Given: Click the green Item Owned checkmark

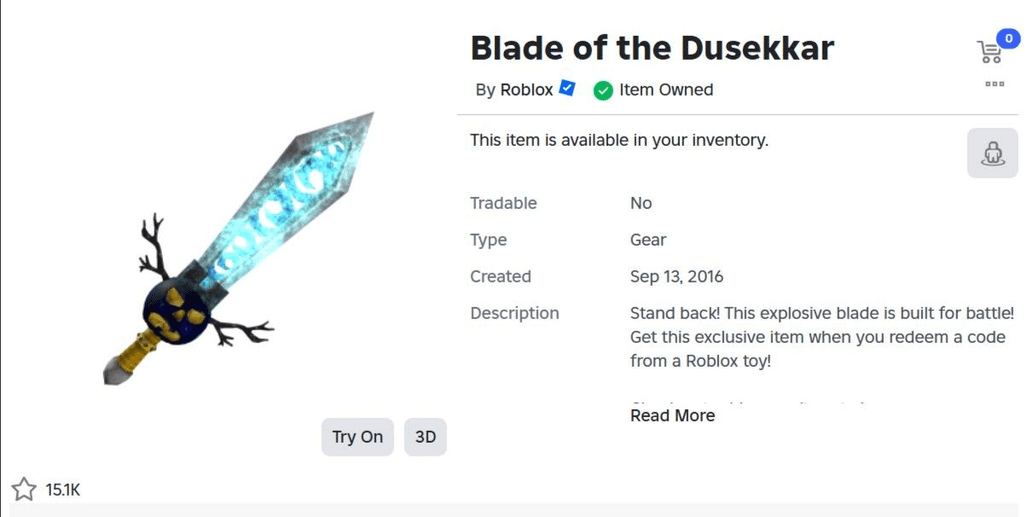Looking at the screenshot, I should [x=603, y=90].
